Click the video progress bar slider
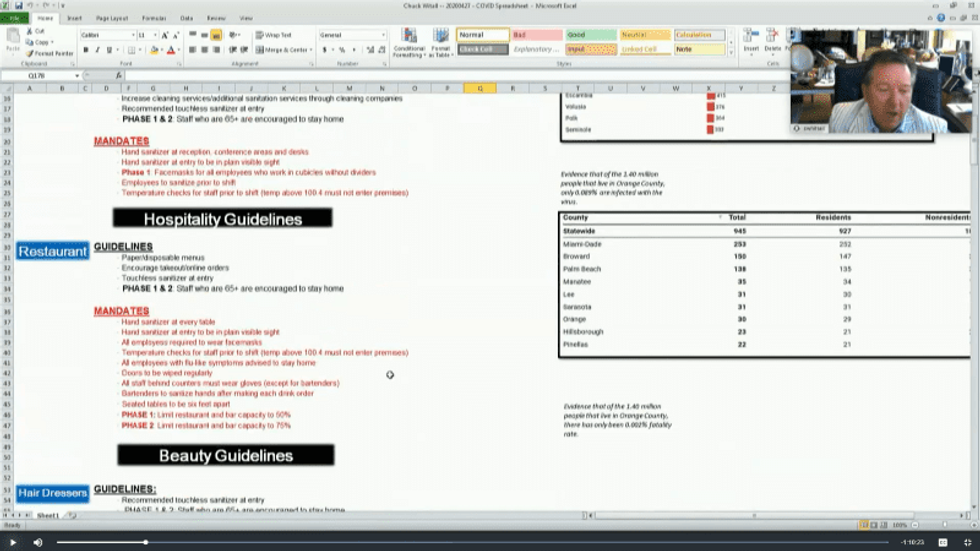 [x=146, y=542]
